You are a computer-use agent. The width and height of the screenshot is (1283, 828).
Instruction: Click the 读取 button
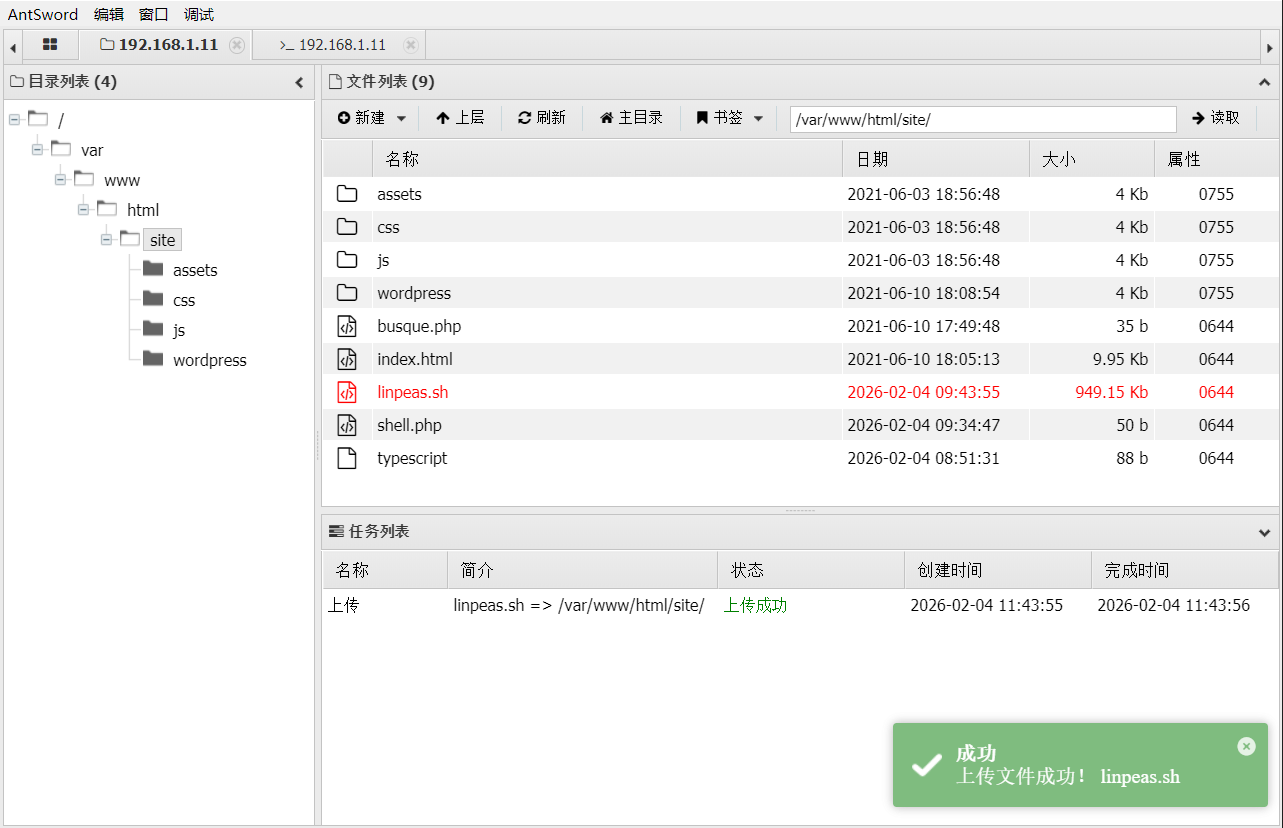click(x=1216, y=118)
